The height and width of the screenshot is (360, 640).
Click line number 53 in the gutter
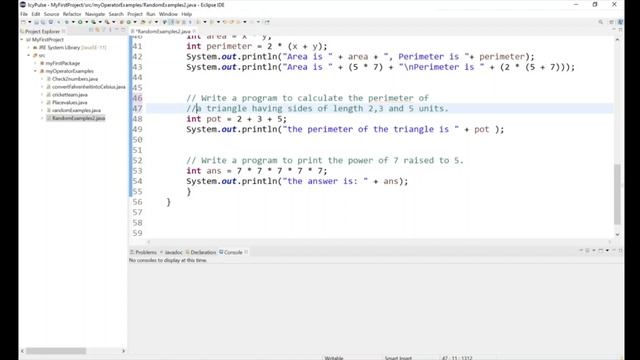click(138, 171)
